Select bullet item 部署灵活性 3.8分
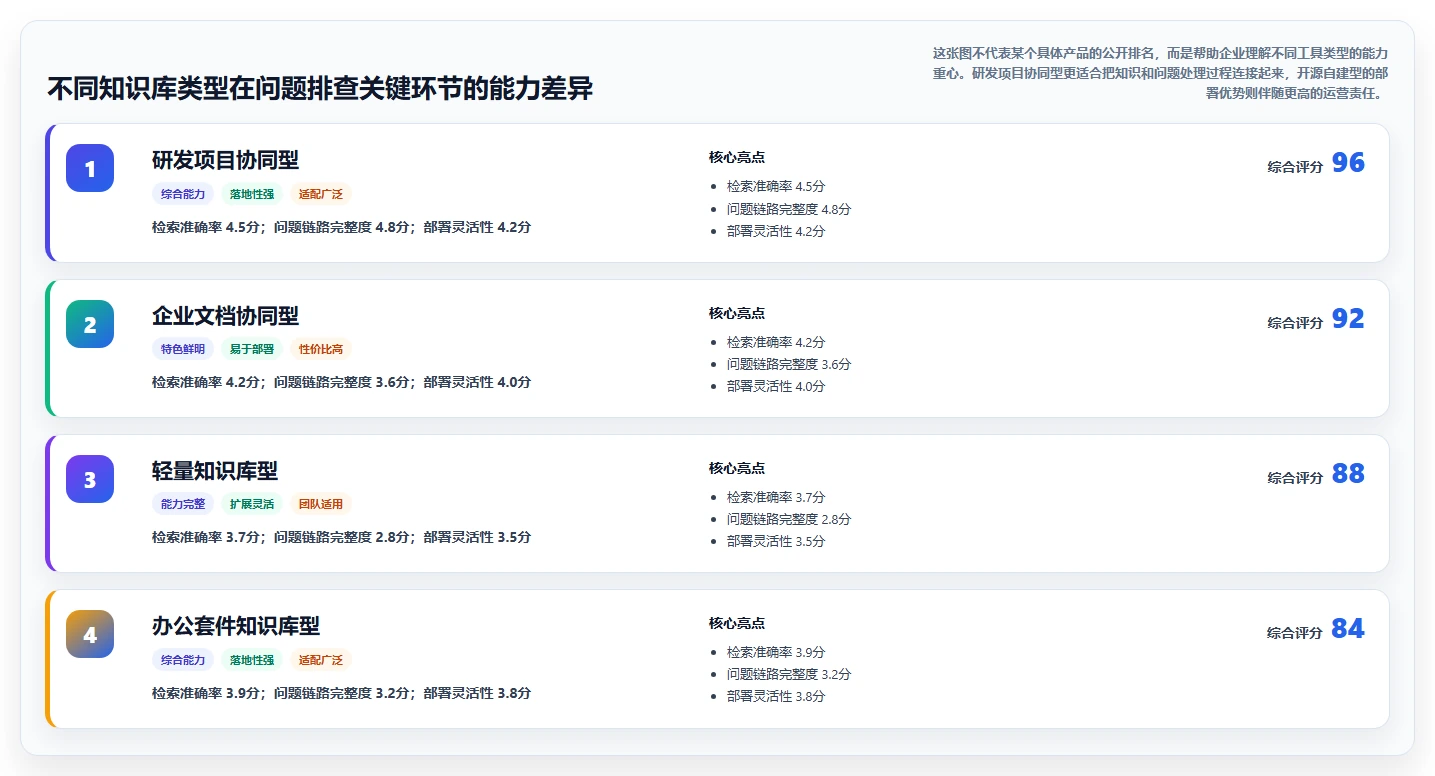Screen dimensions: 1435x776 click(x=776, y=696)
